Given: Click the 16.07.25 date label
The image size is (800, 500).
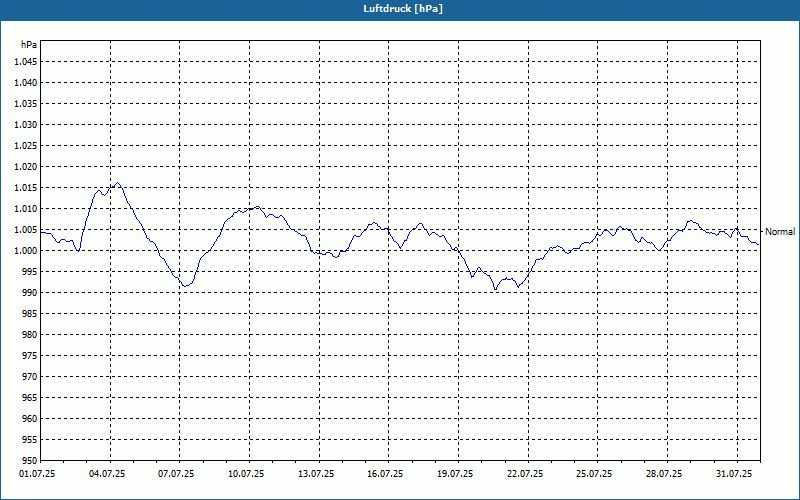Looking at the screenshot, I should tap(385, 474).
